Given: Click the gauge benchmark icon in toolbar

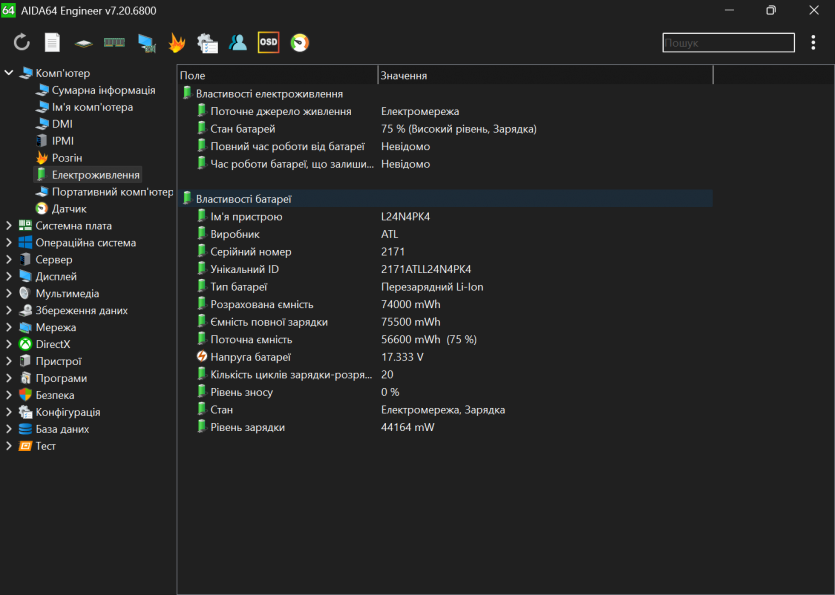Looking at the screenshot, I should pyautogui.click(x=299, y=42).
